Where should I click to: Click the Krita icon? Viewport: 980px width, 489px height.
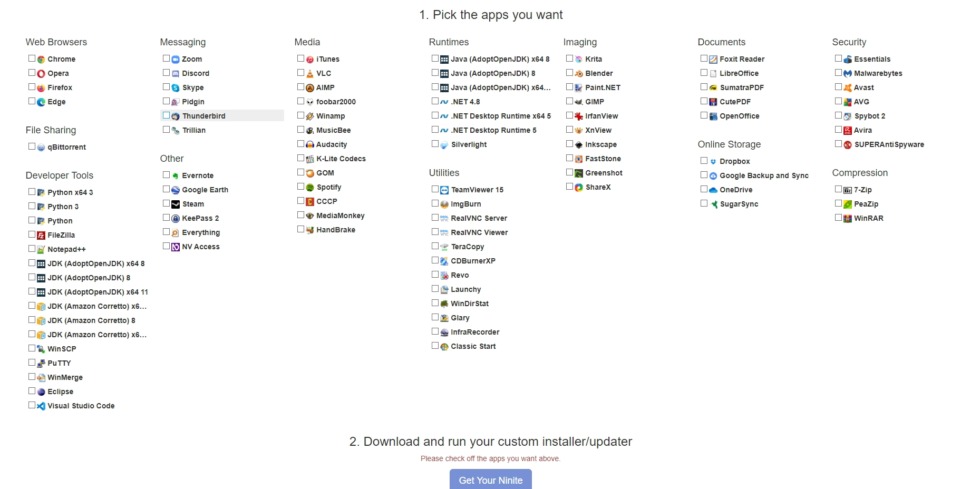click(579, 59)
